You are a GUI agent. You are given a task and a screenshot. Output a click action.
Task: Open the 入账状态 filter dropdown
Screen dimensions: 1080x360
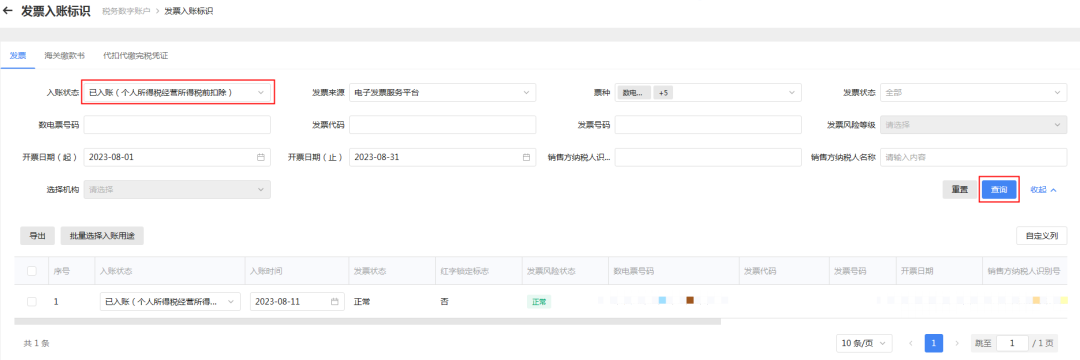tap(177, 92)
